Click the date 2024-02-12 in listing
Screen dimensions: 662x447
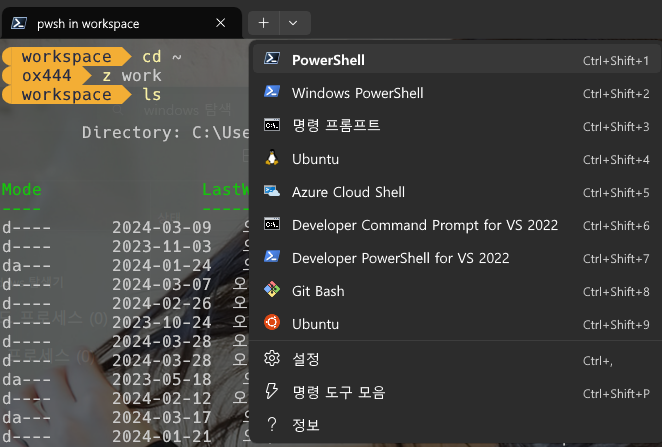(162, 398)
